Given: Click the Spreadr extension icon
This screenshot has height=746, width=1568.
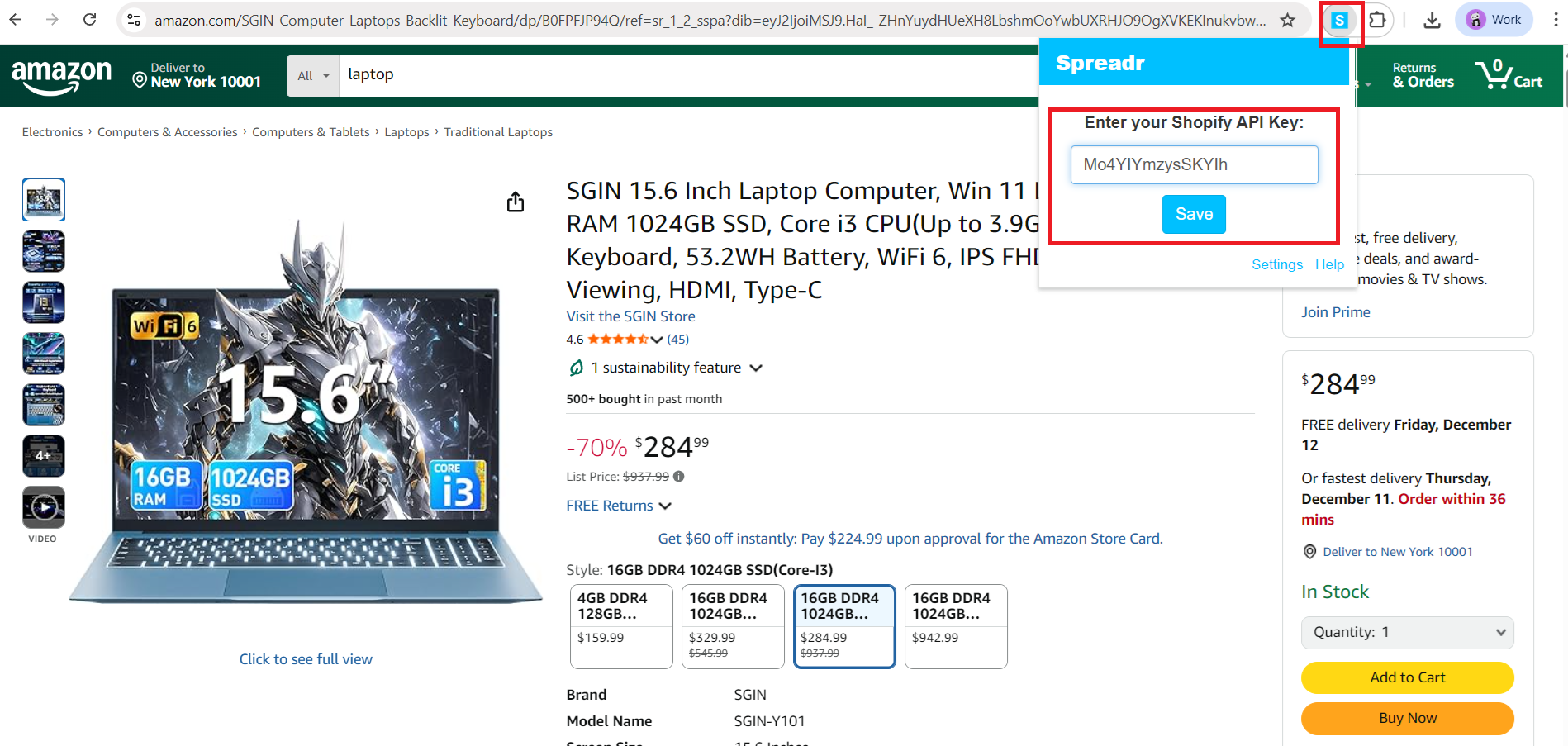Looking at the screenshot, I should click(1339, 20).
